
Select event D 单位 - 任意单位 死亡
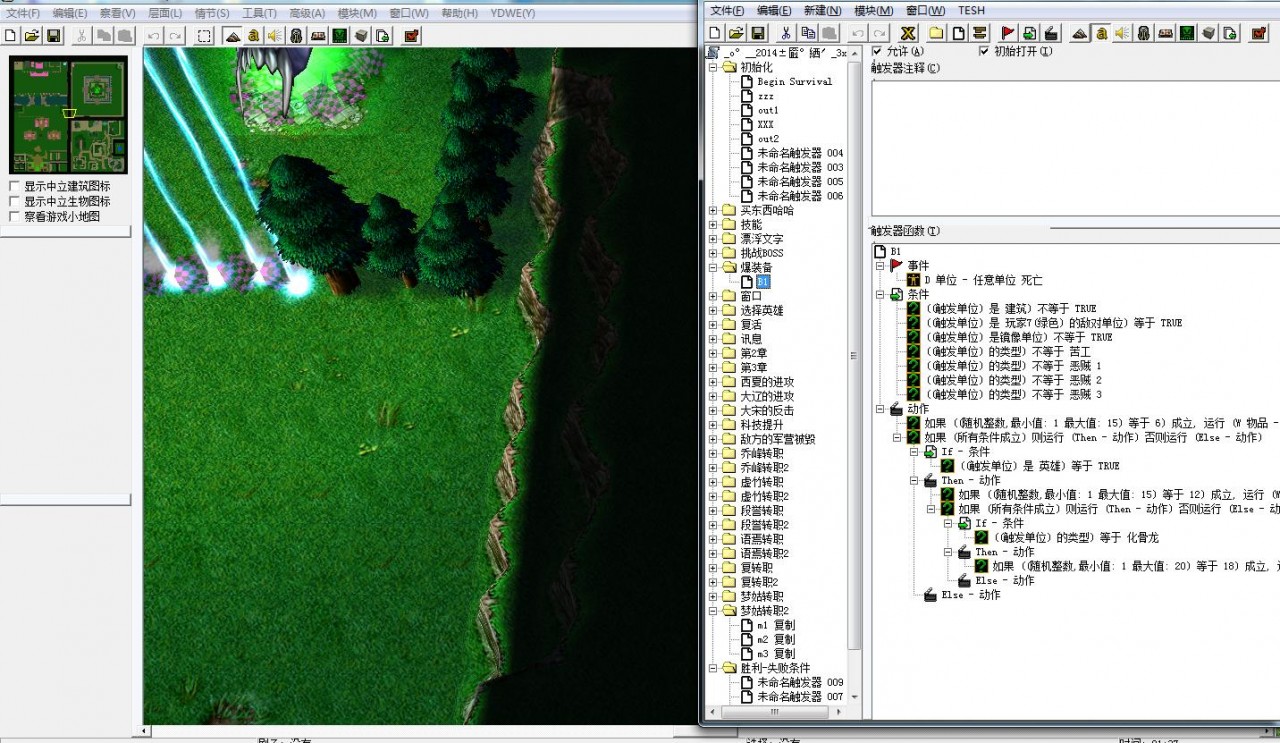click(x=983, y=280)
